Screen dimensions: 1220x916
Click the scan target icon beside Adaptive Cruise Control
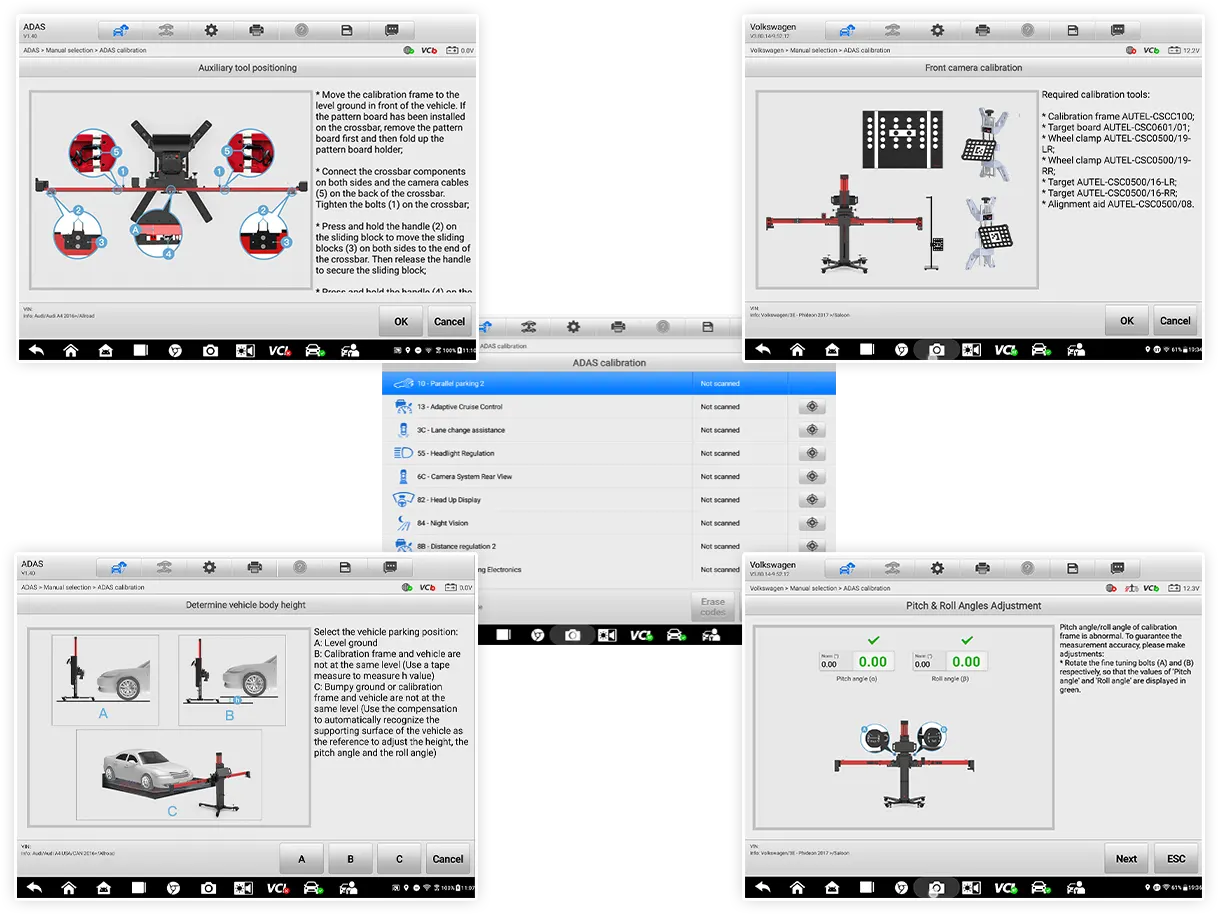(x=812, y=407)
